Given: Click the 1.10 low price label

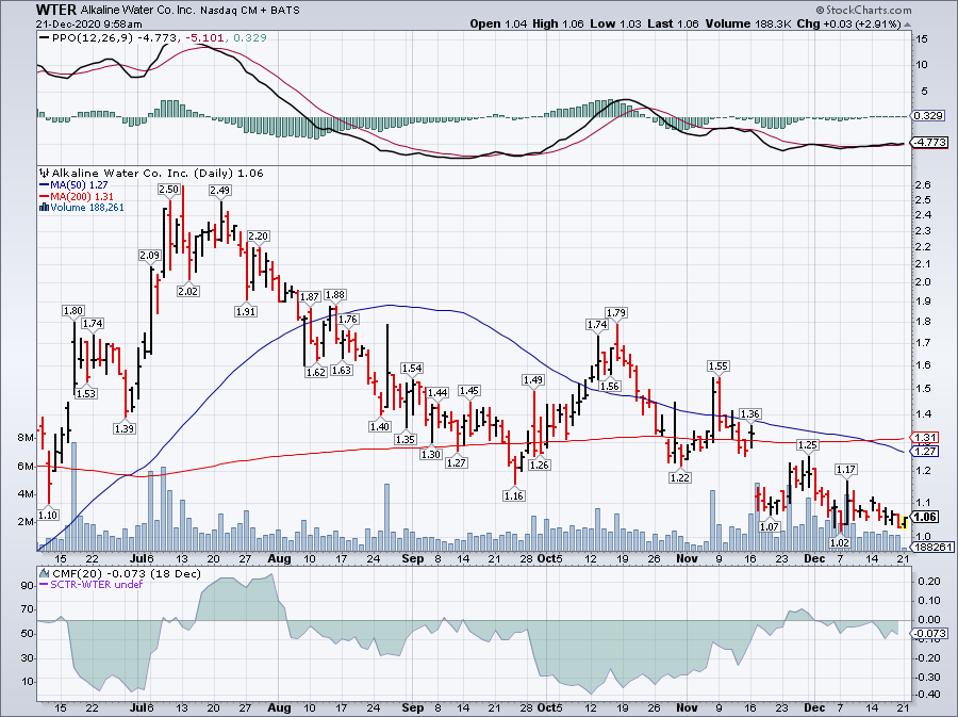Looking at the screenshot, I should click(48, 515).
